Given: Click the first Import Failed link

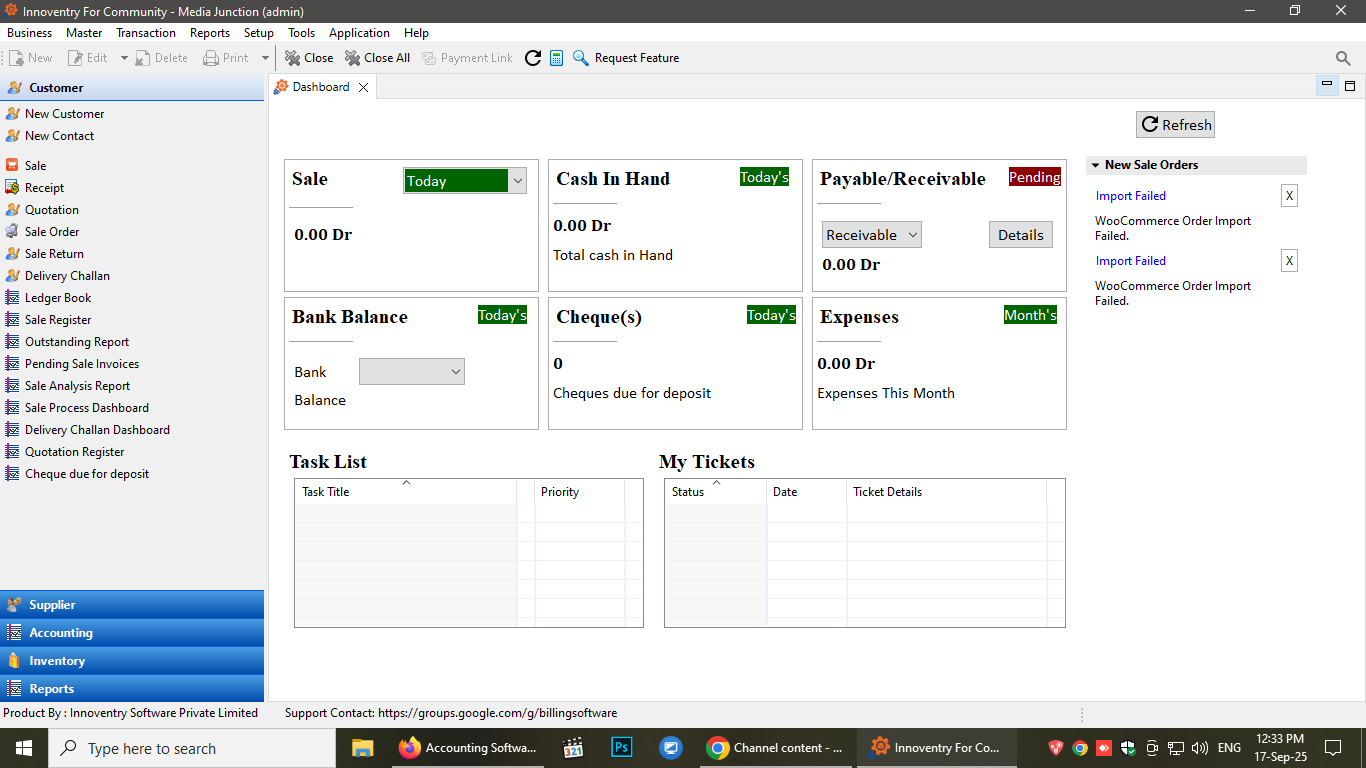Looking at the screenshot, I should (x=1130, y=196).
